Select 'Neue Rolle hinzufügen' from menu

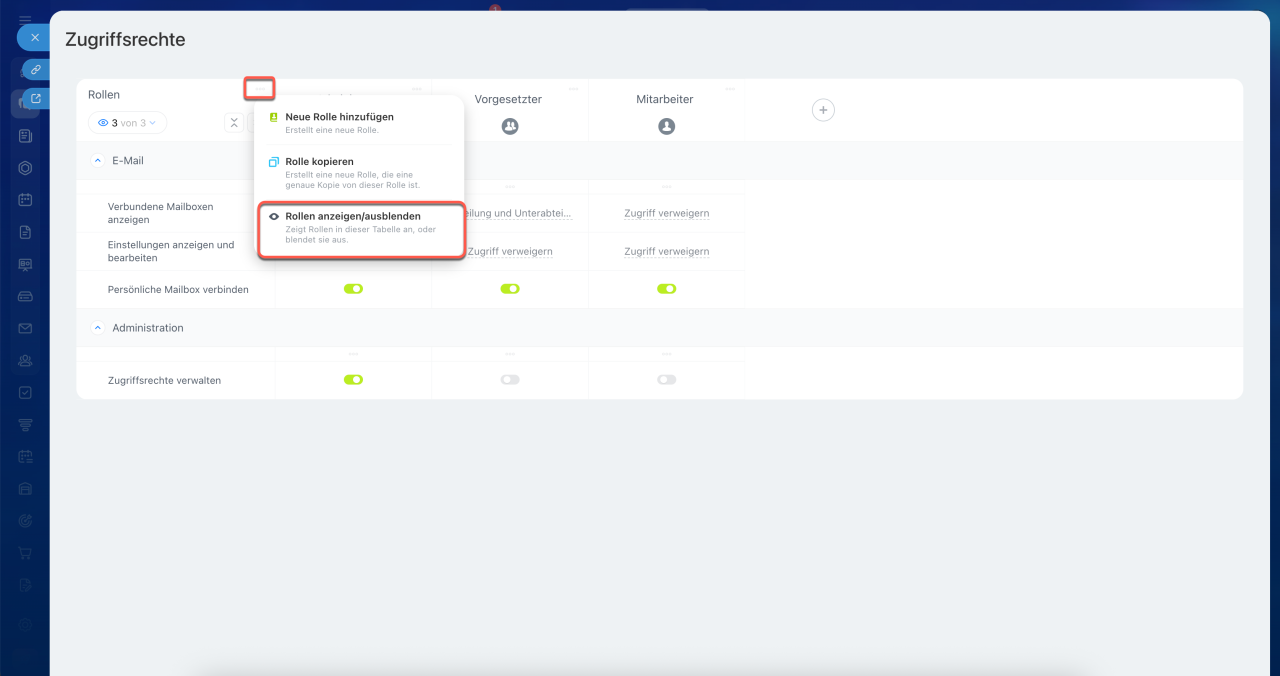coord(339,117)
